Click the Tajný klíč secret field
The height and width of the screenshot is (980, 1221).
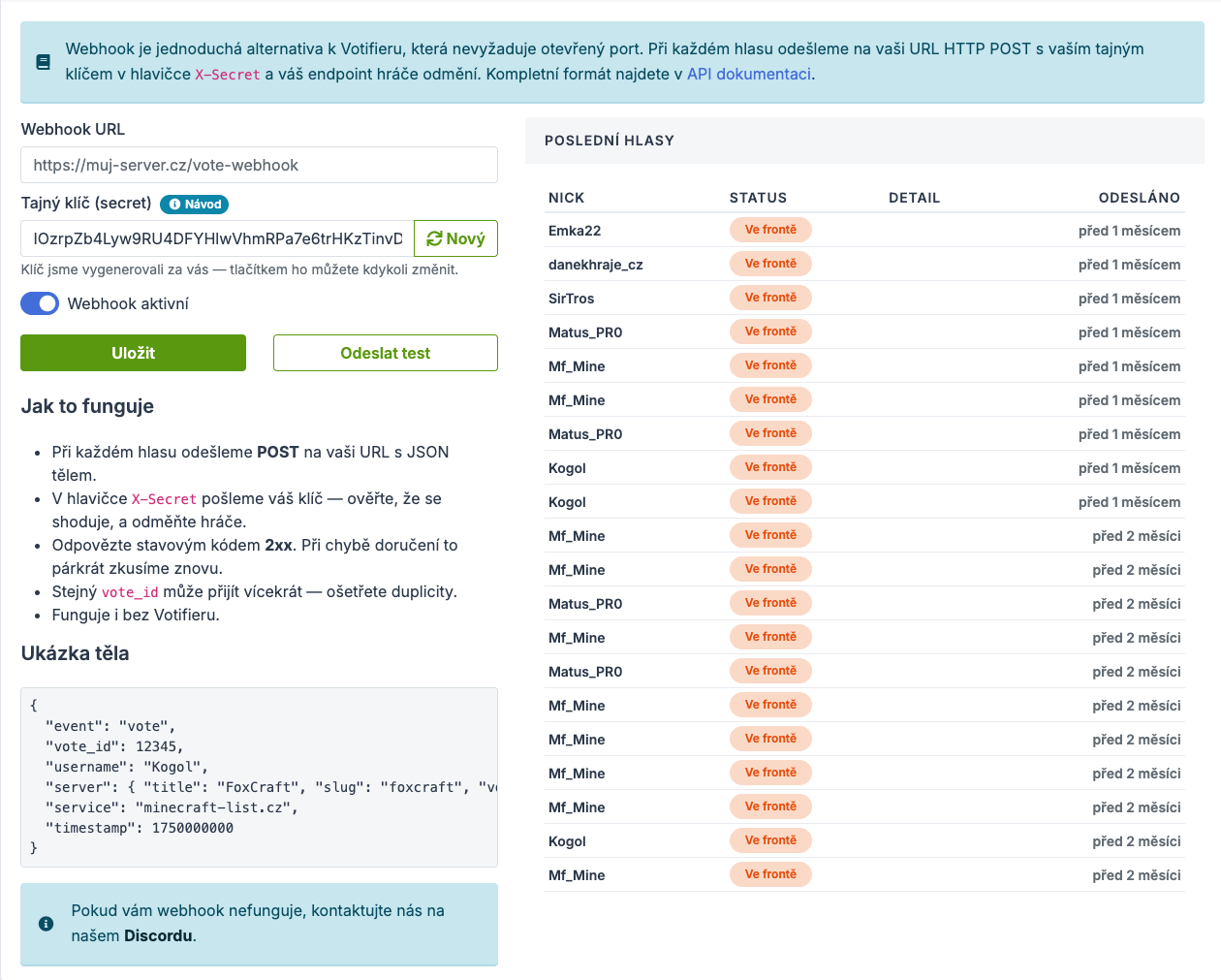coord(217,238)
